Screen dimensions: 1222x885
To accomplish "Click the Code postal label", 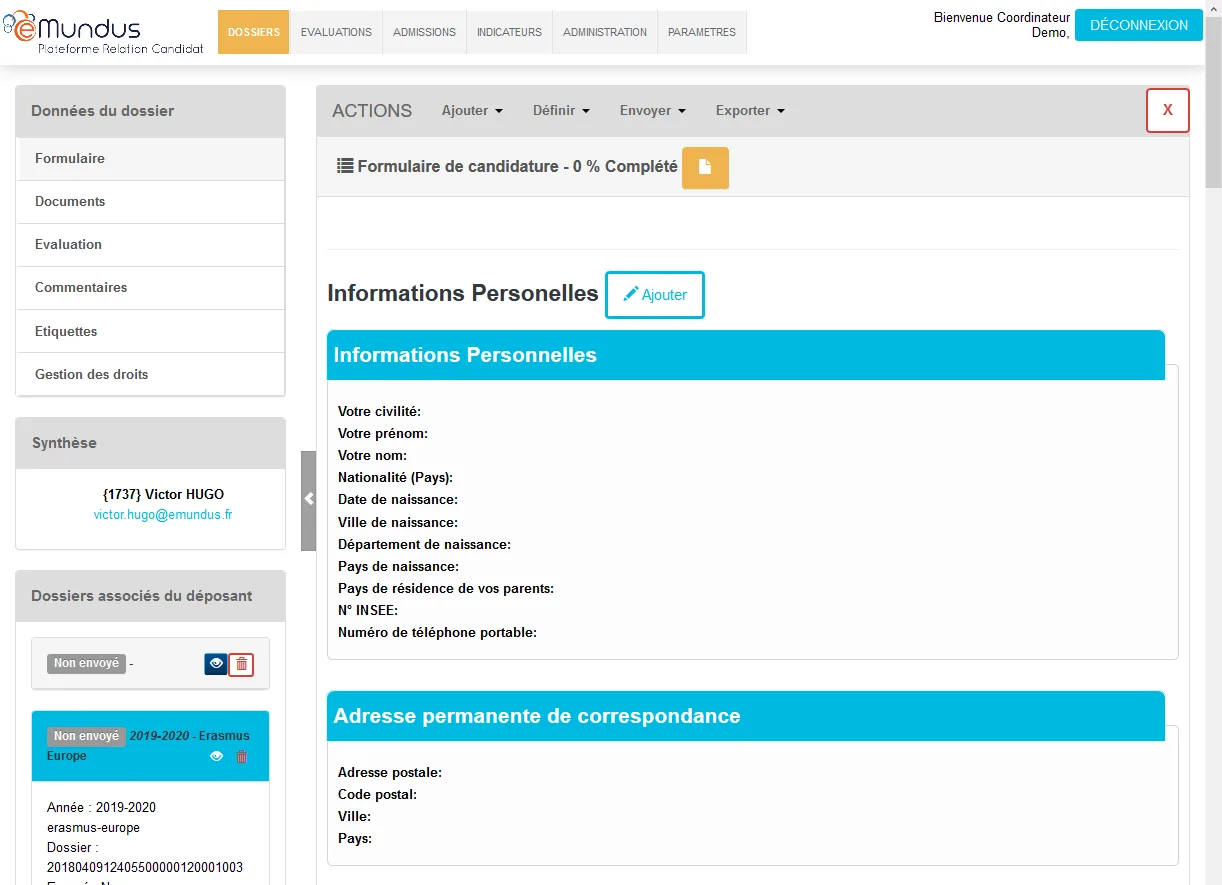I will (377, 794).
